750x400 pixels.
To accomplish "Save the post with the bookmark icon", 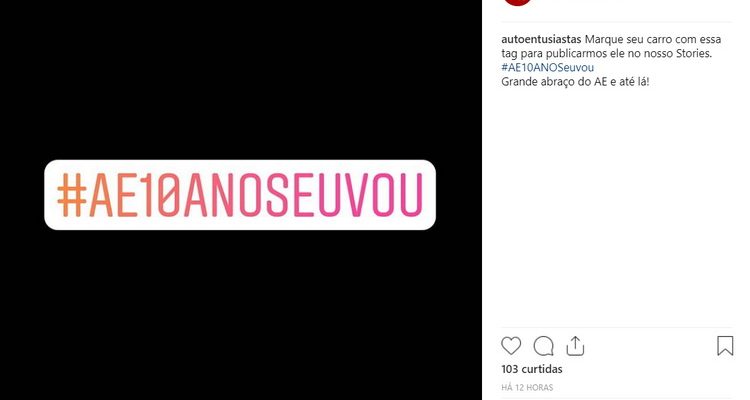I will 725,345.
